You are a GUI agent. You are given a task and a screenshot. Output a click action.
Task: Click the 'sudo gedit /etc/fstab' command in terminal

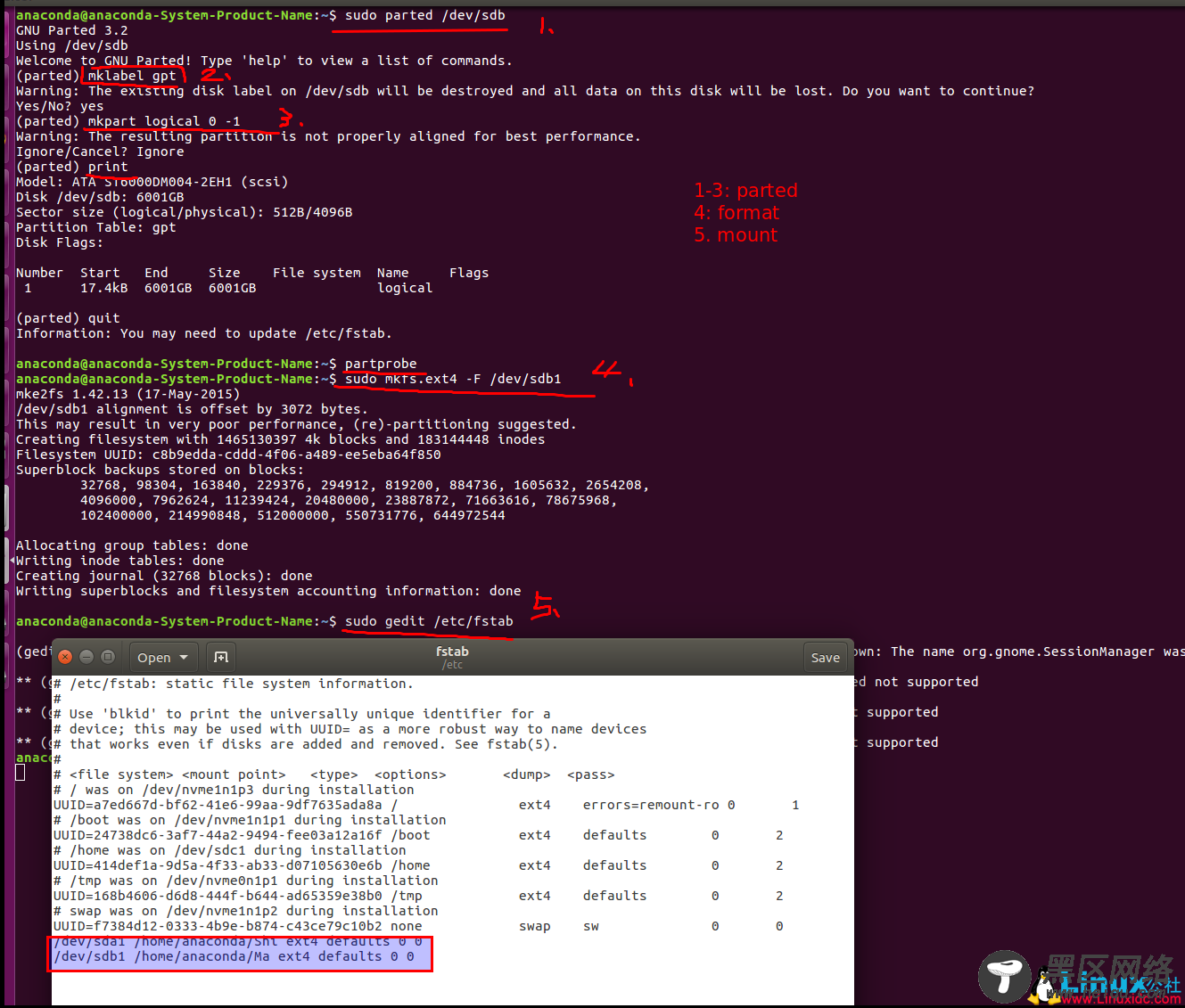point(429,621)
